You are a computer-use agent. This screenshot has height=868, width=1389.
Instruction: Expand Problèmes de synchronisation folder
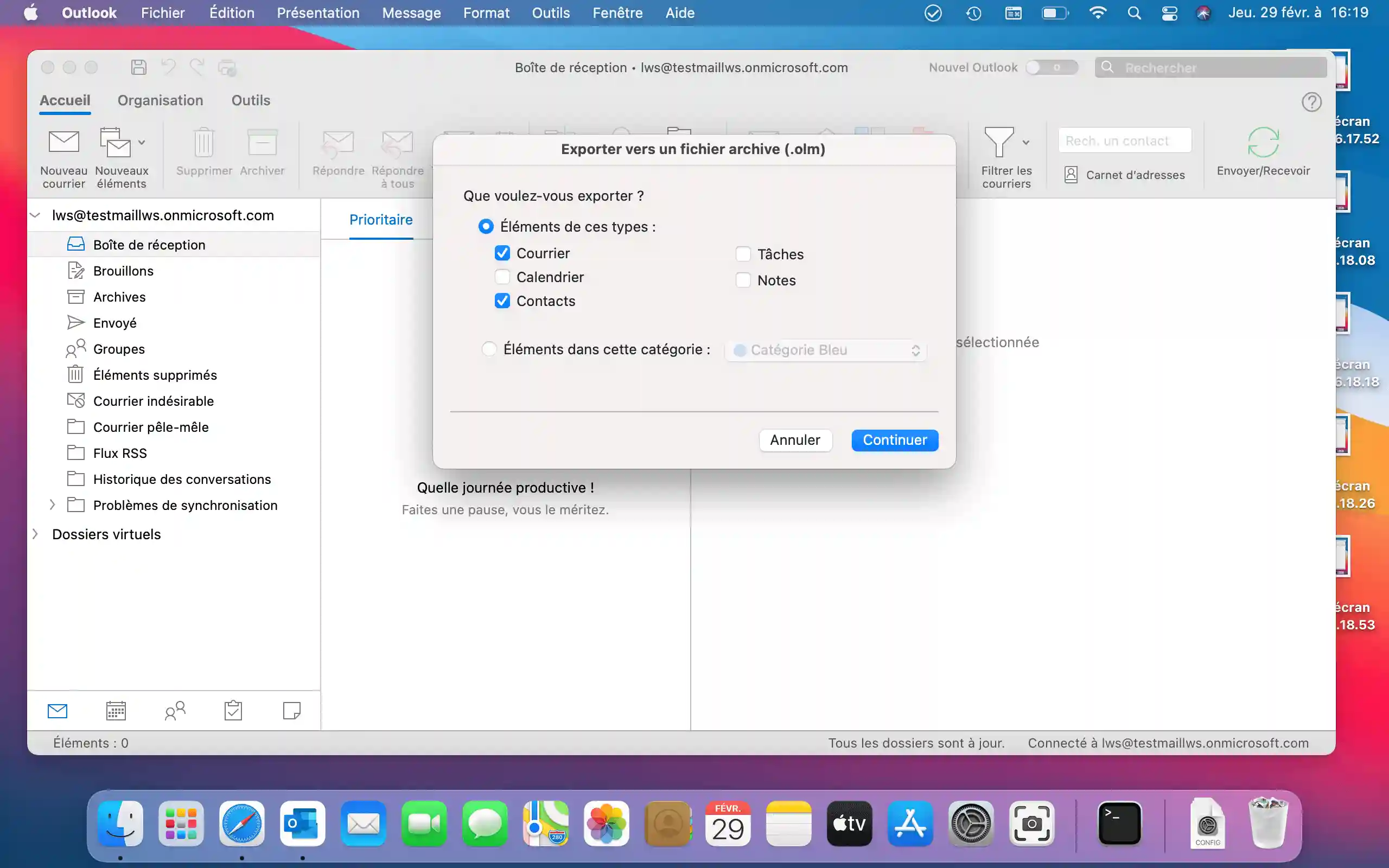click(52, 505)
